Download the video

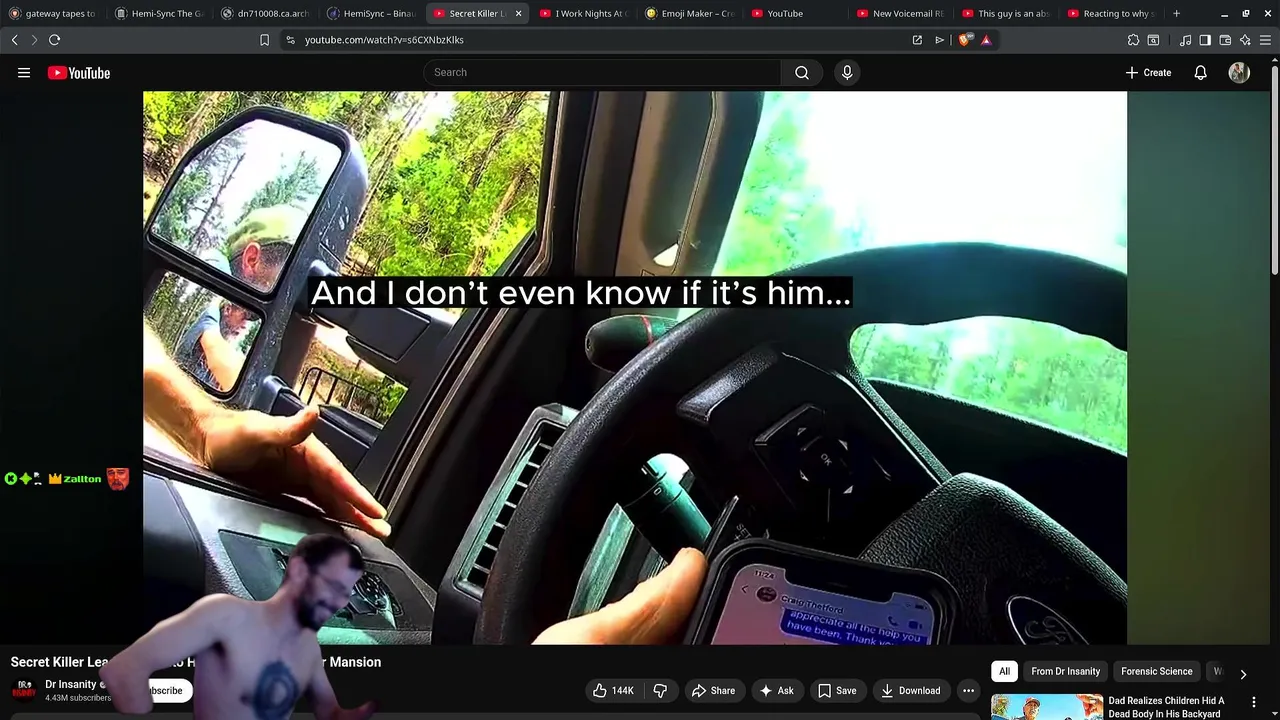(910, 690)
